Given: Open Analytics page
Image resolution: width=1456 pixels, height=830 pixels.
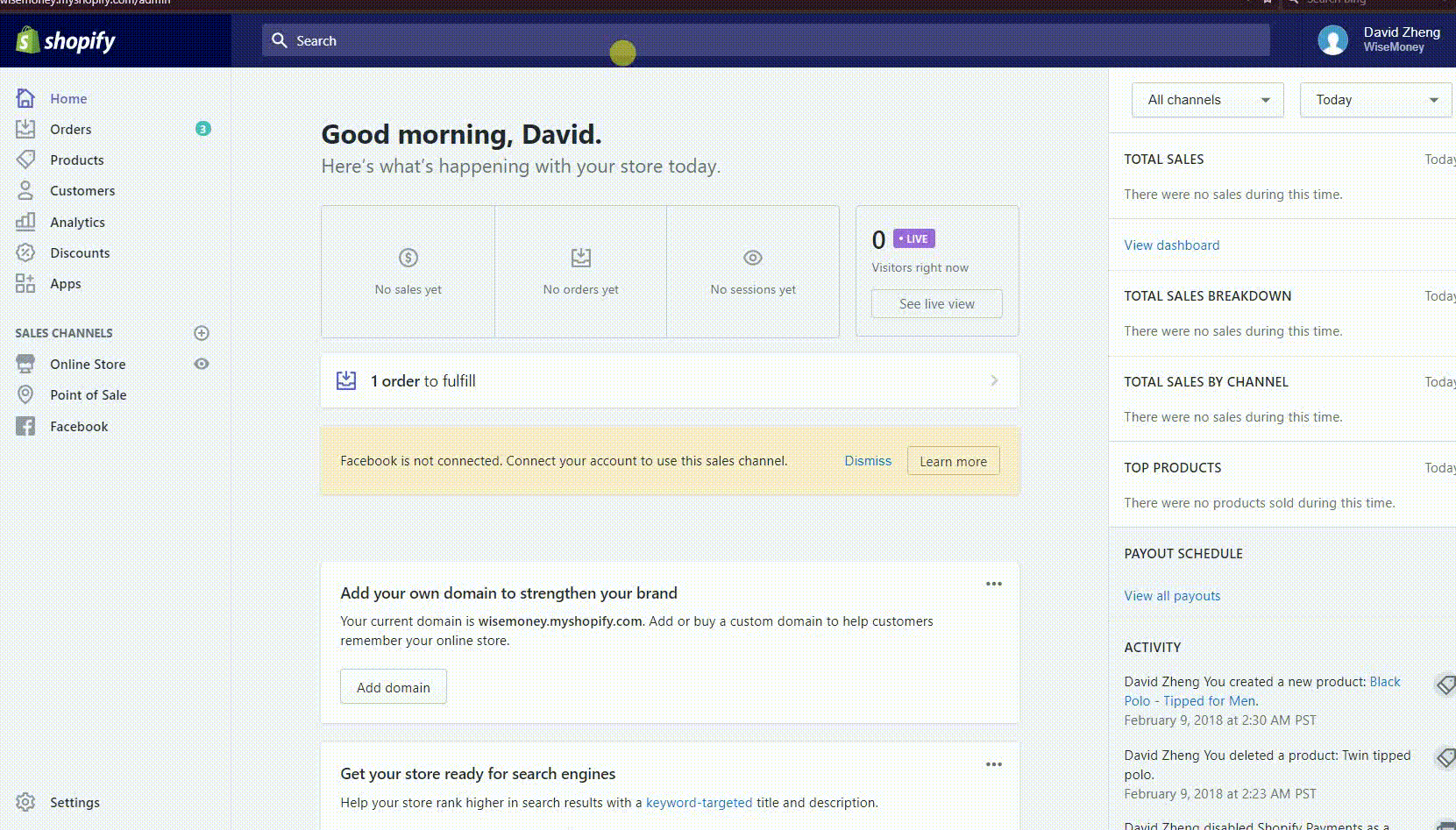Looking at the screenshot, I should (x=77, y=222).
